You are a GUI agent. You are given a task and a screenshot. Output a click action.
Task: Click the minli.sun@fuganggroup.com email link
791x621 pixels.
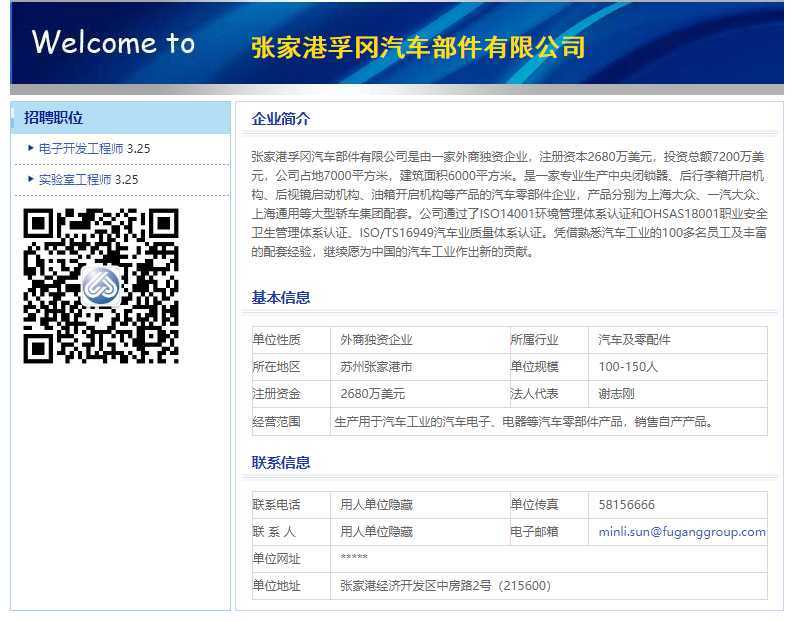point(682,532)
